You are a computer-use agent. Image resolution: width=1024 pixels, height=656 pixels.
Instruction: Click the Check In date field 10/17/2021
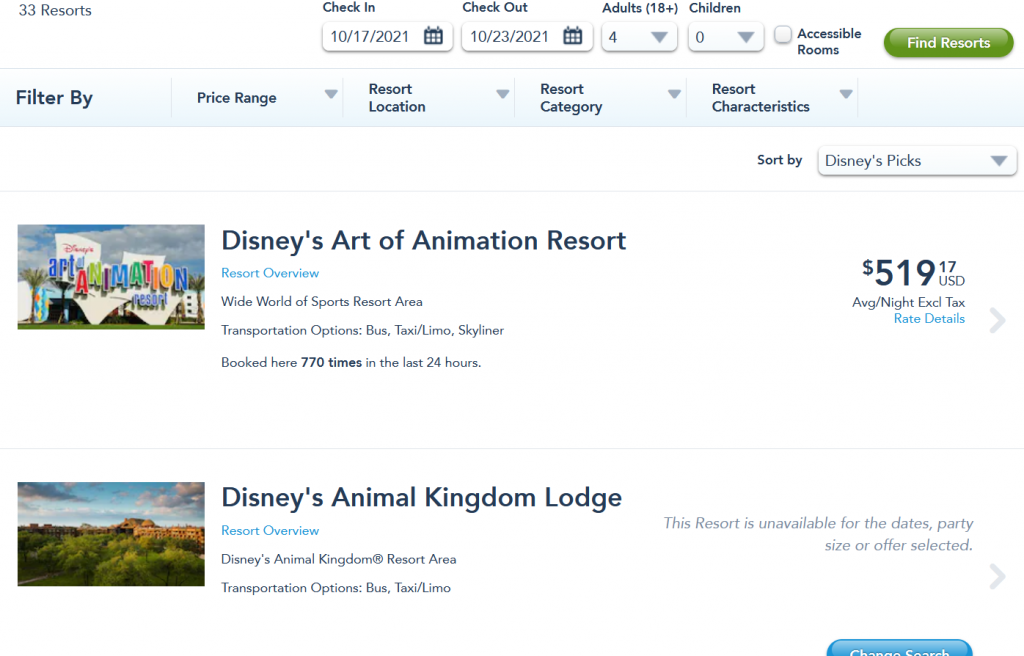[x=387, y=37]
